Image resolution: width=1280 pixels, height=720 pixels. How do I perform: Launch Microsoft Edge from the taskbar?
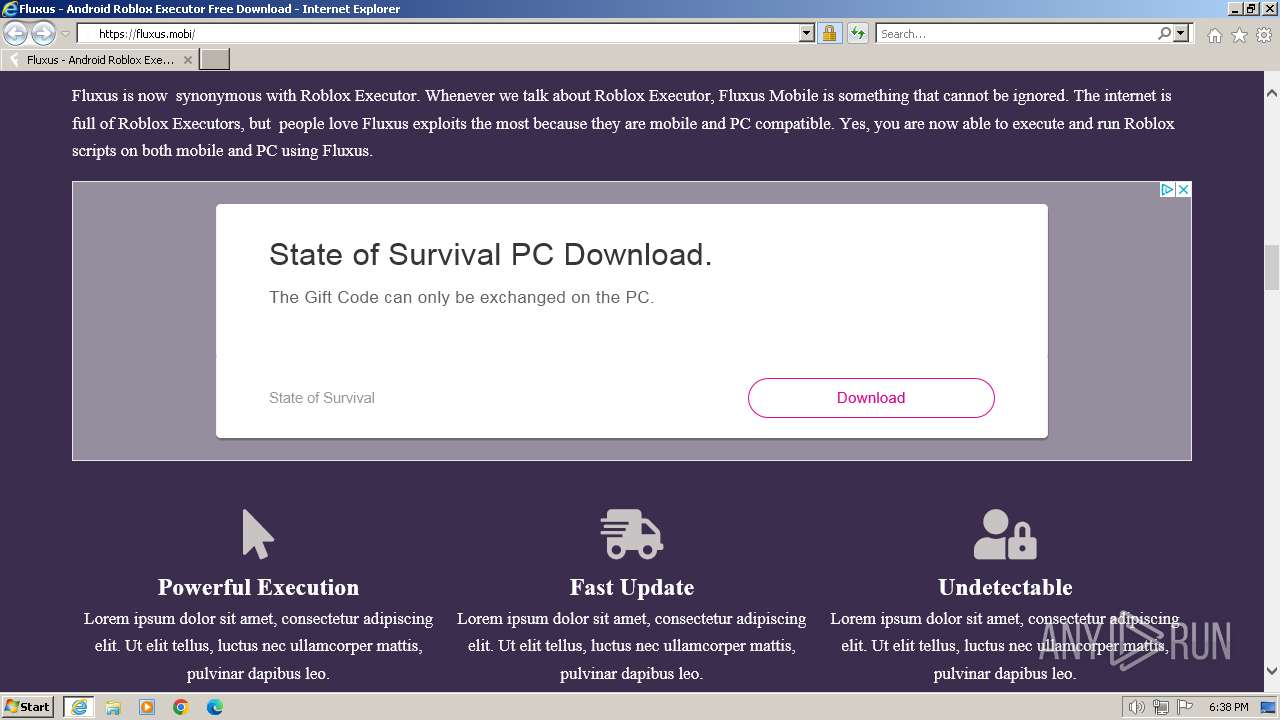pos(215,707)
